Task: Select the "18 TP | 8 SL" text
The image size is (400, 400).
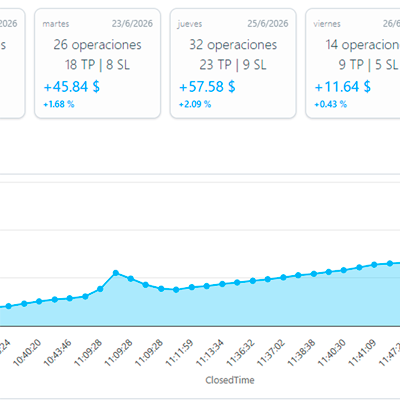Action: coord(97,65)
